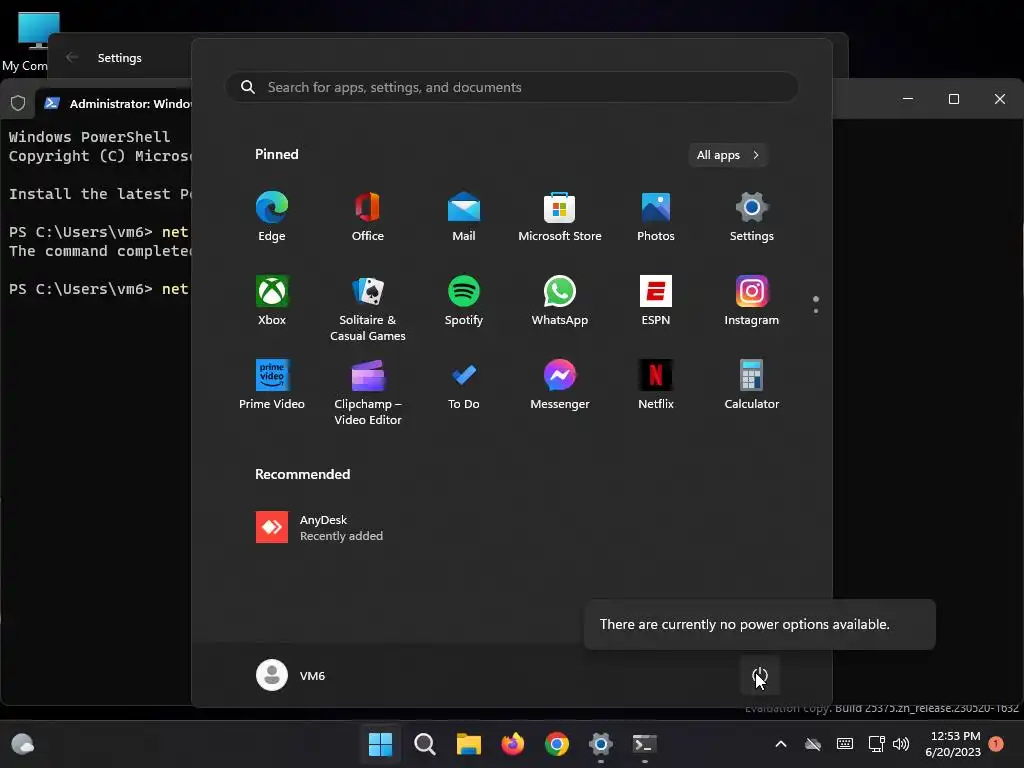Open the pinned Settings app in Start menu
This screenshot has height=768, width=1024.
tap(752, 216)
